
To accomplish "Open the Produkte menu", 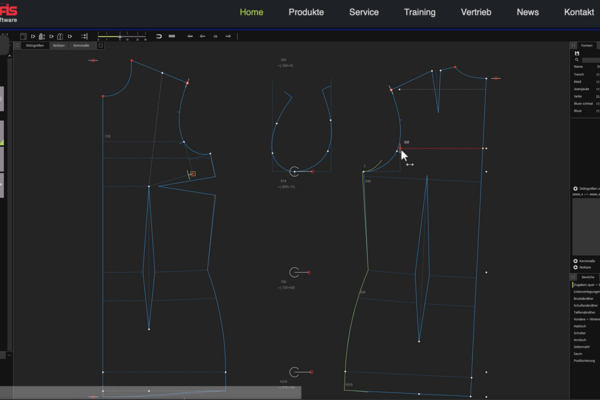I will tap(306, 12).
